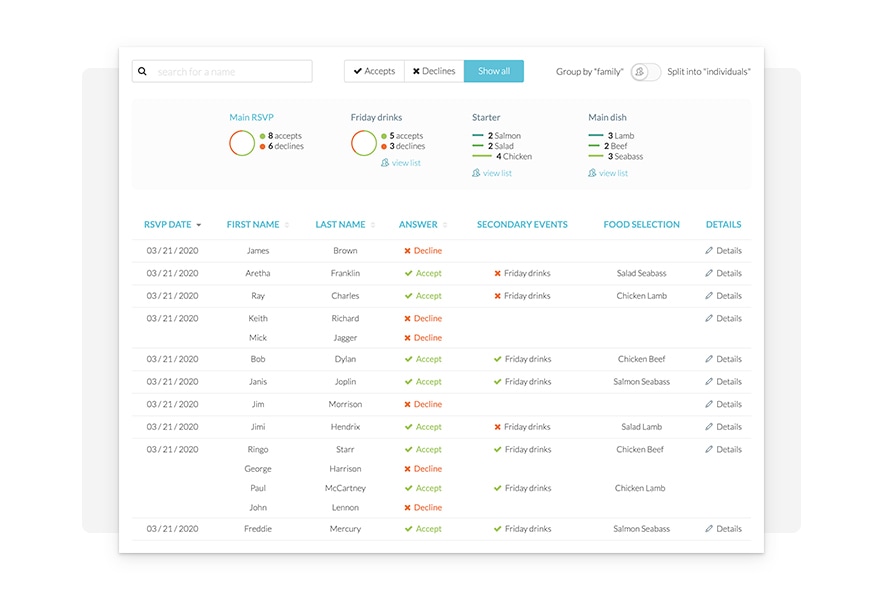Click pencil icon in Keith Richard row
The height and width of the screenshot is (600, 882).
pyautogui.click(x=709, y=318)
